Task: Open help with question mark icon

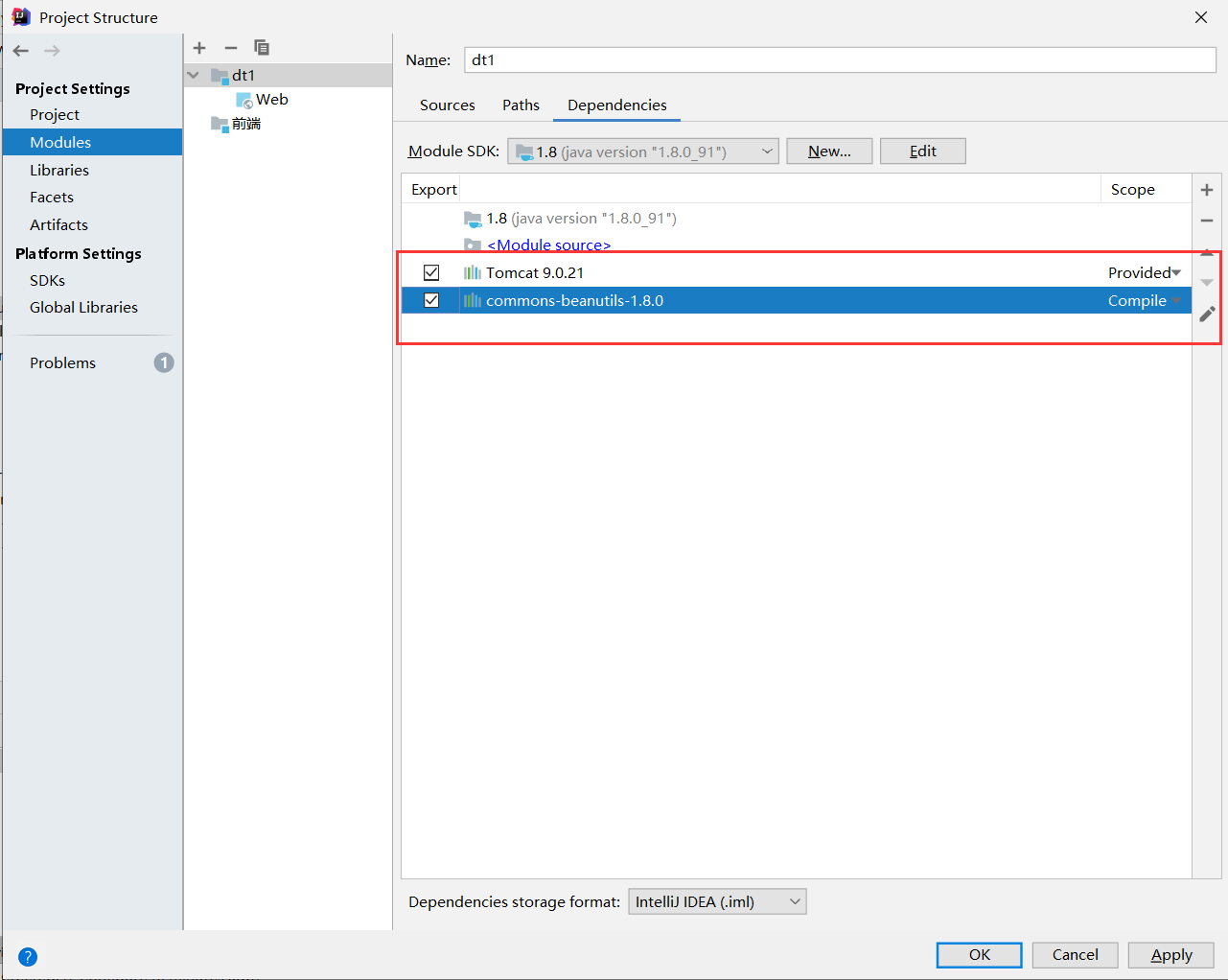Action: click(x=28, y=956)
